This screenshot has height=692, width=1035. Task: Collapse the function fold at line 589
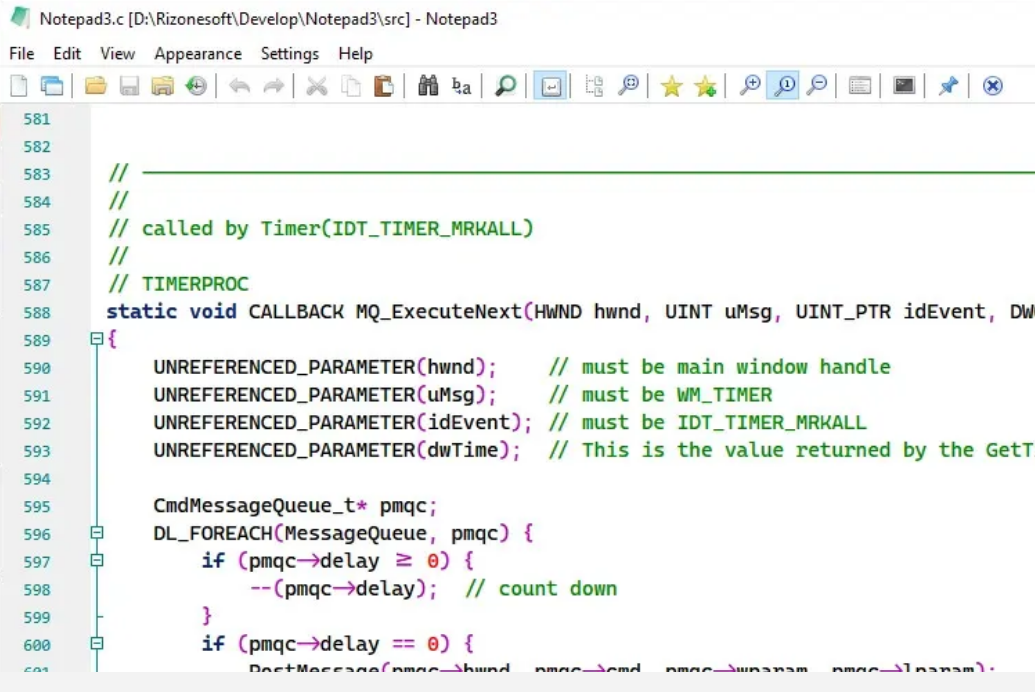[x=96, y=338]
